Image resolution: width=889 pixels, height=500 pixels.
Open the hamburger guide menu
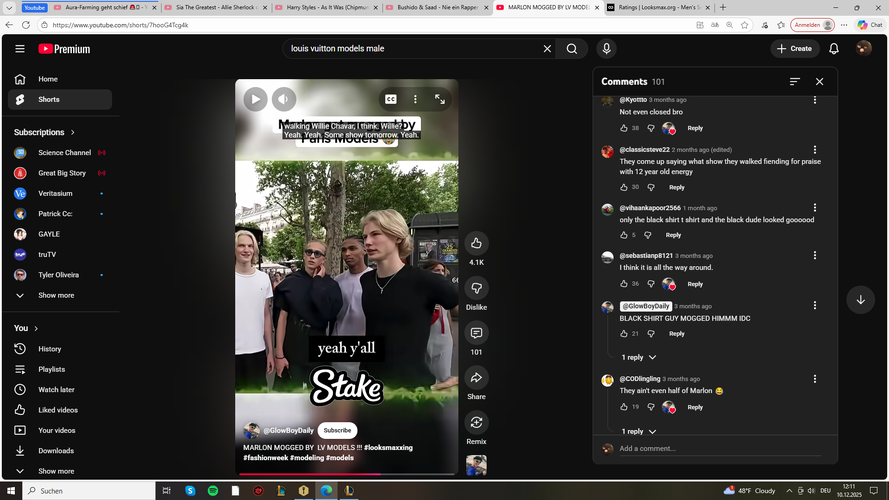(20, 48)
